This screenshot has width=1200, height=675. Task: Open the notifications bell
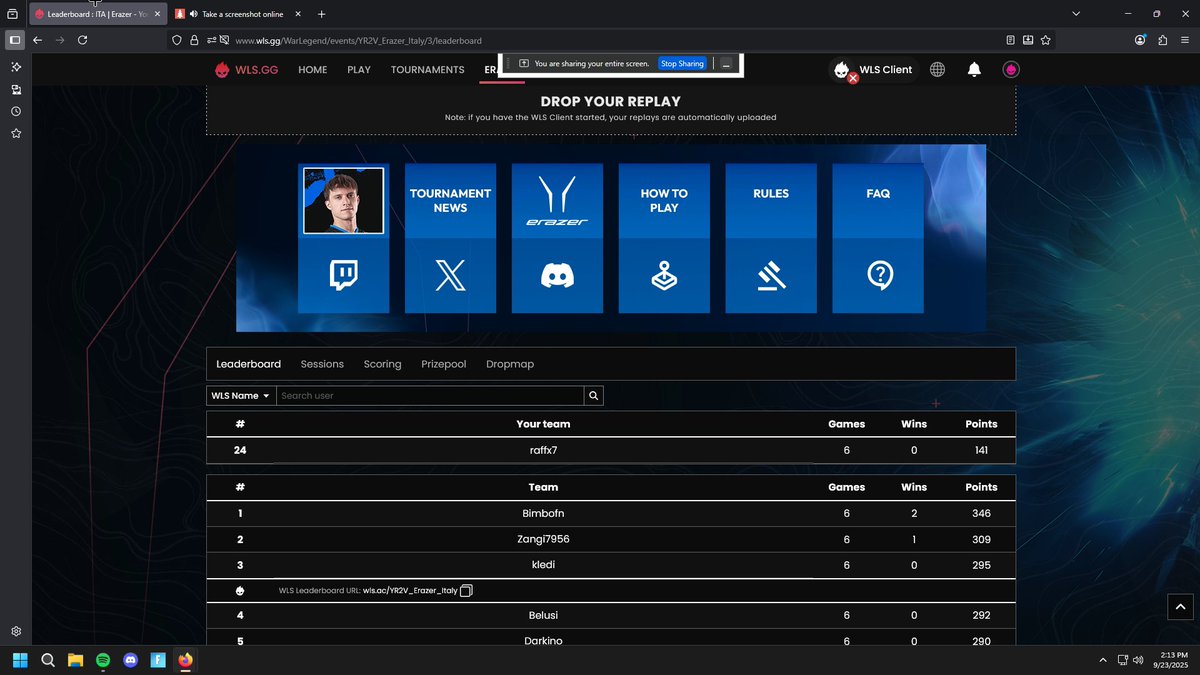[x=974, y=70]
